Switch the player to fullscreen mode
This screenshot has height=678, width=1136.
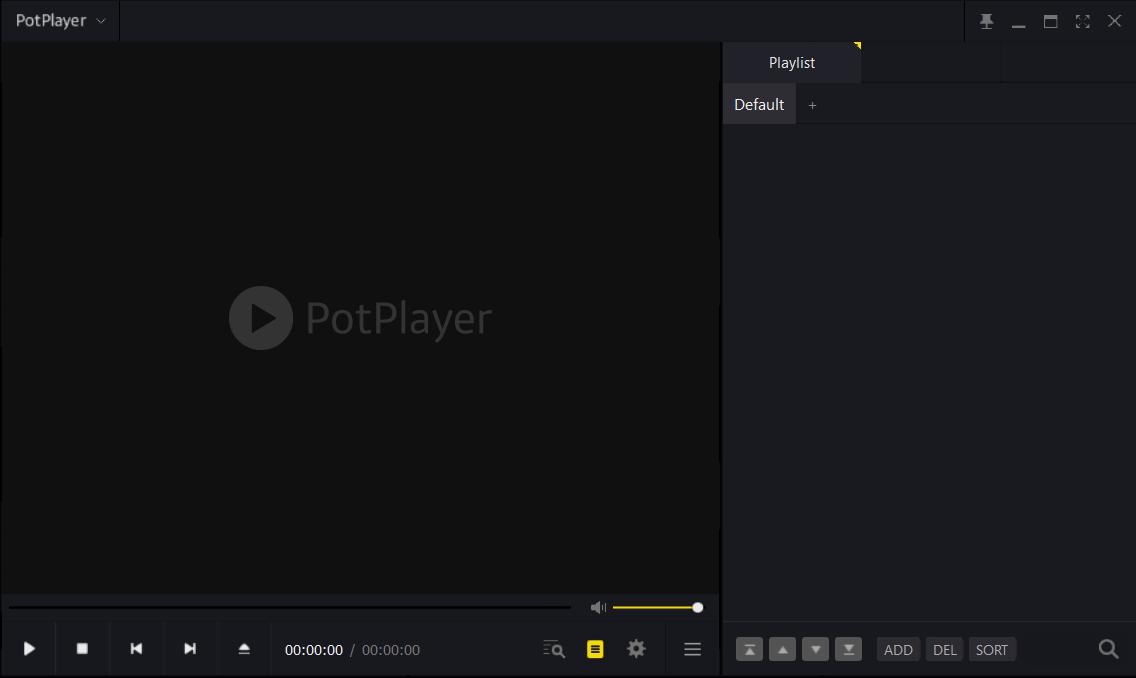click(1082, 21)
